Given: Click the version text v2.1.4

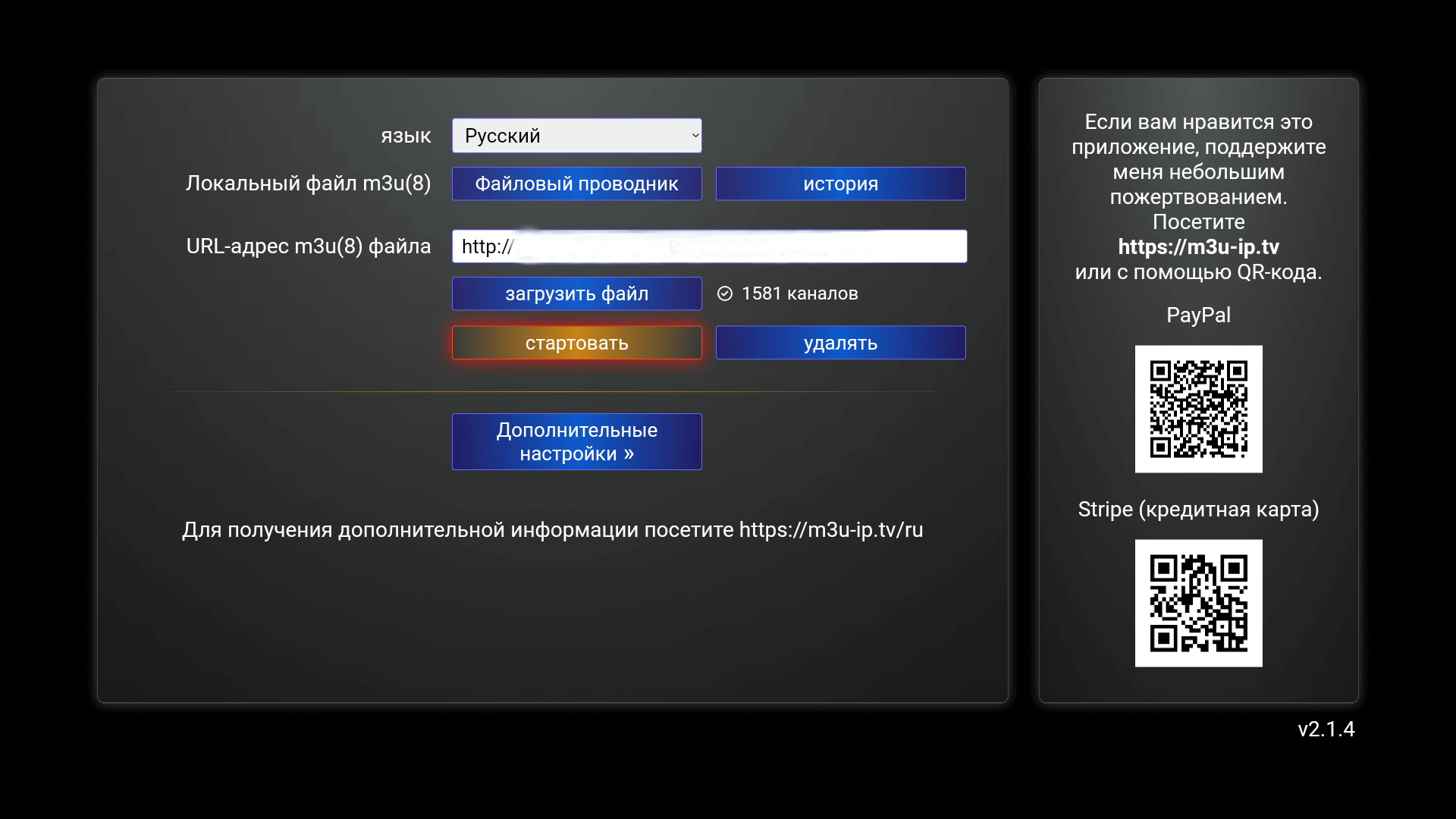Looking at the screenshot, I should click(x=1326, y=729).
